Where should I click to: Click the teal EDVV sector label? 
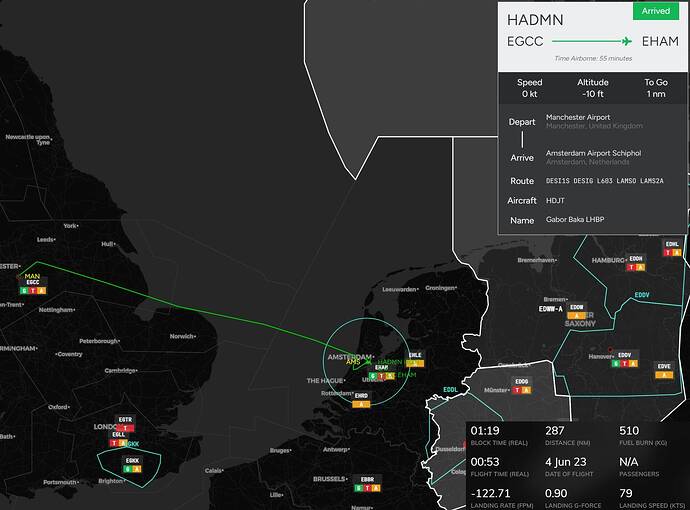coord(642,295)
